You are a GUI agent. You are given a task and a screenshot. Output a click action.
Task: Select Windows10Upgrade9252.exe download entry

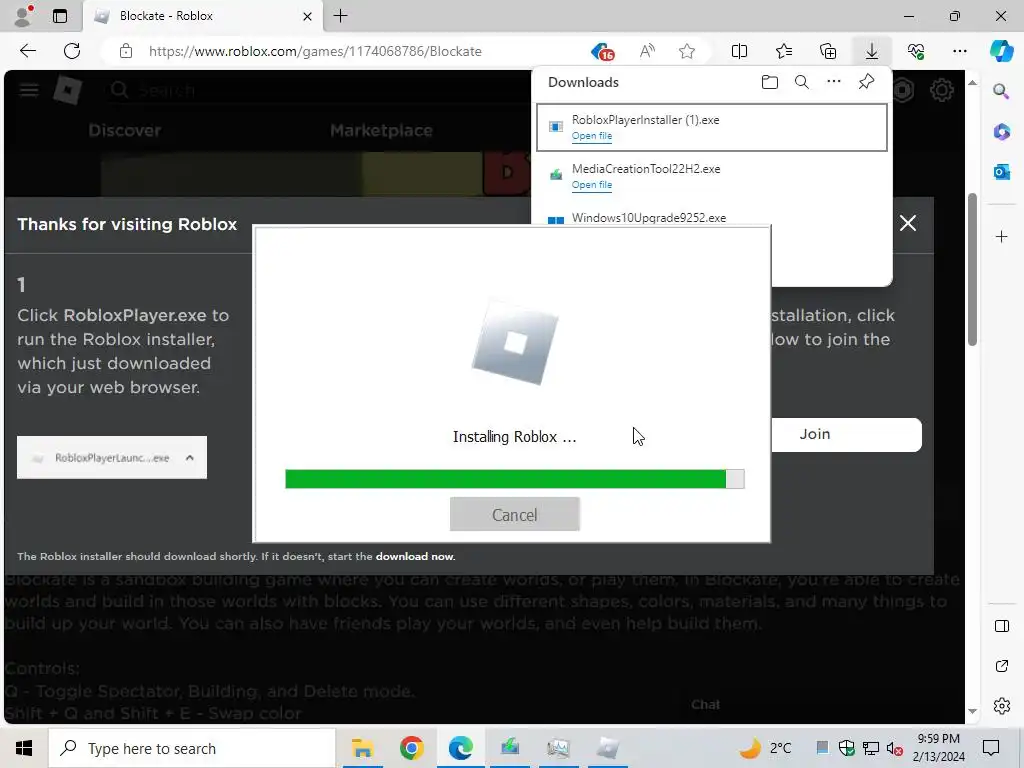(648, 217)
